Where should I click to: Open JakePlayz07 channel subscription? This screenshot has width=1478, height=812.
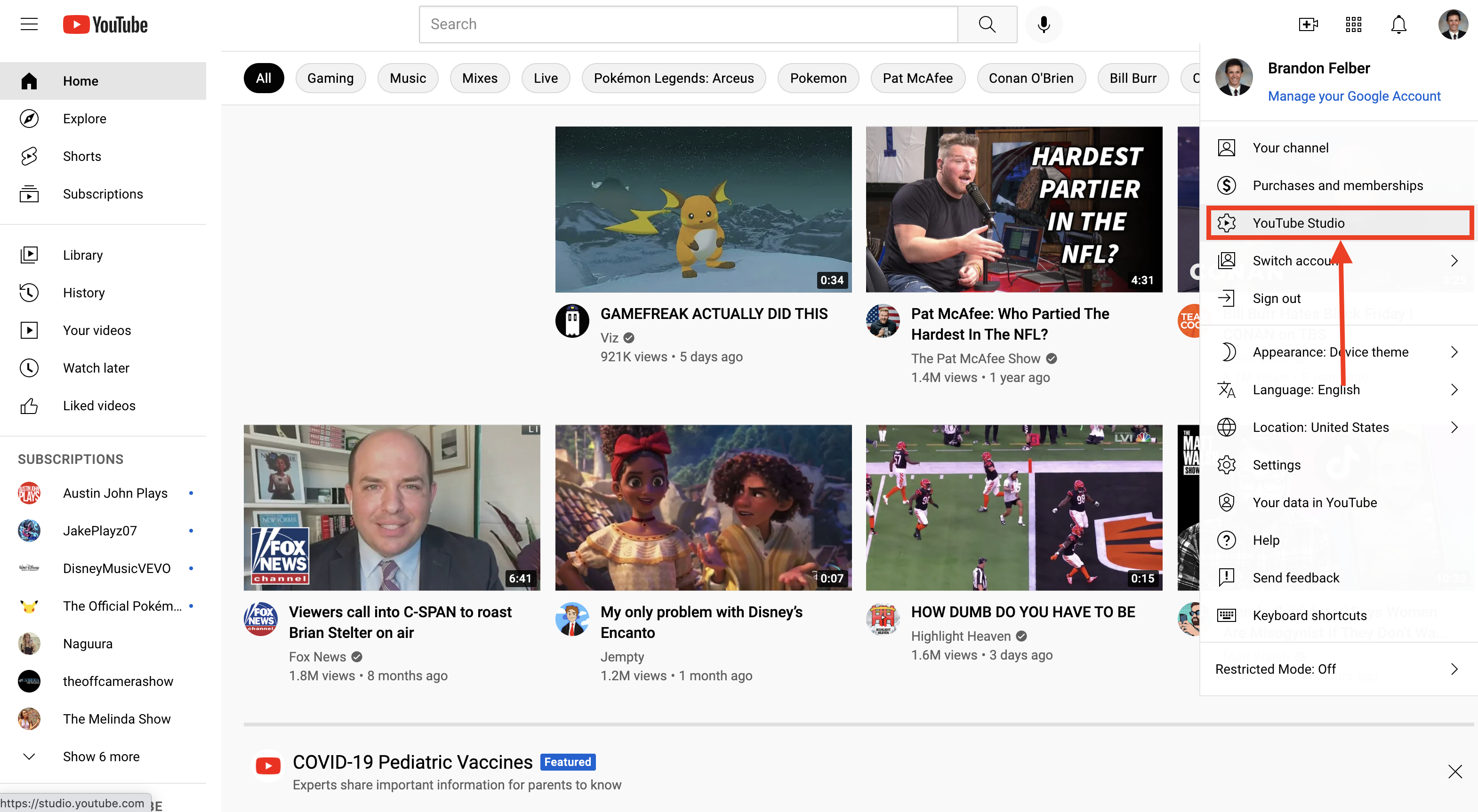pyautogui.click(x=103, y=531)
